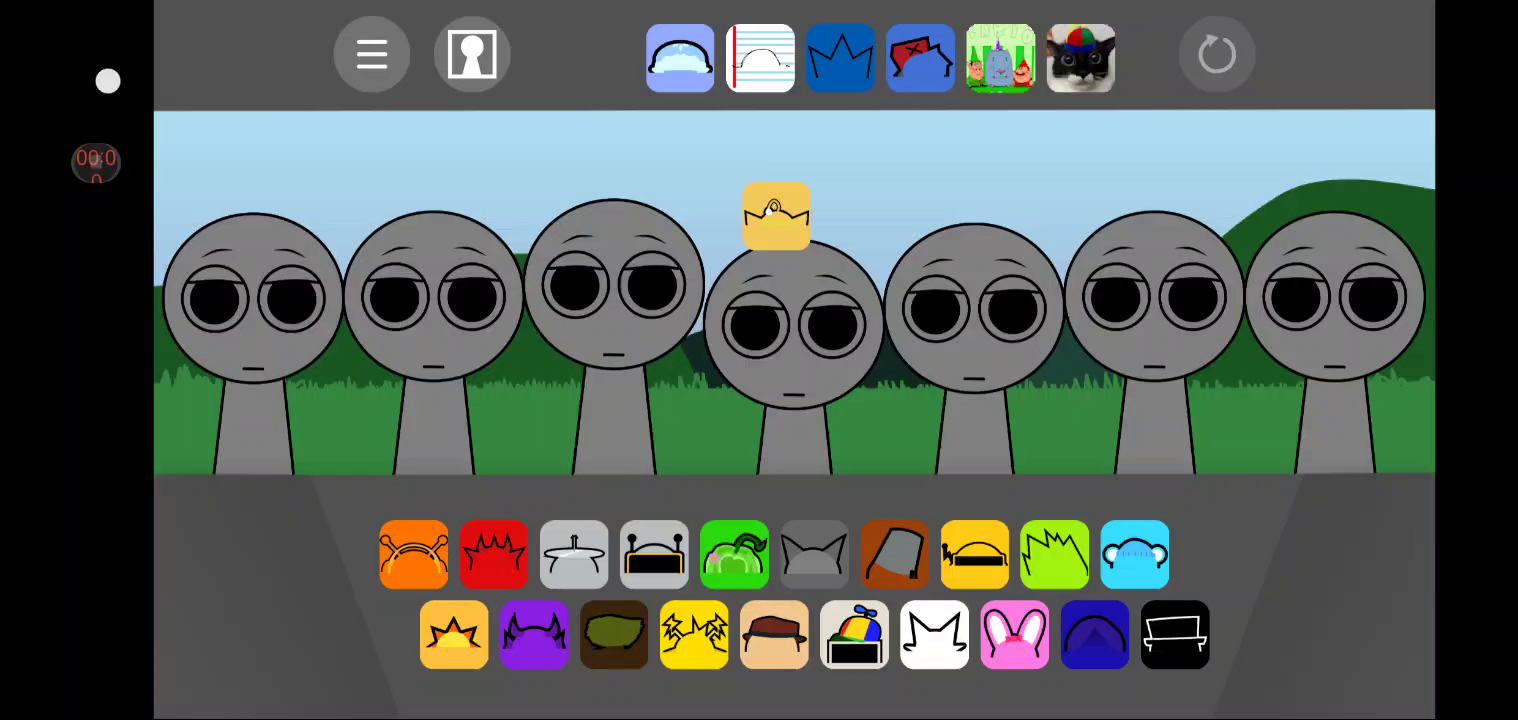
Task: Select the blue bonus icon with red shape
Action: point(920,58)
